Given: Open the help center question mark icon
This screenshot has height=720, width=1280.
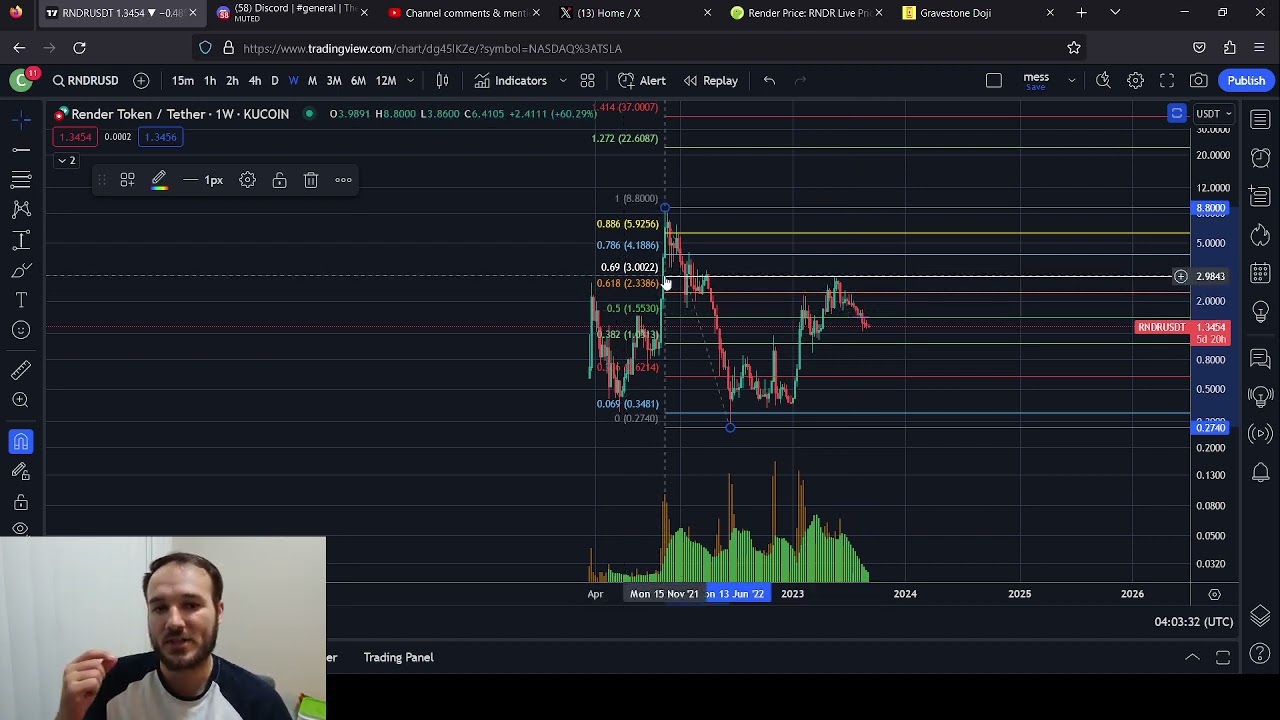Looking at the screenshot, I should (x=1260, y=654).
